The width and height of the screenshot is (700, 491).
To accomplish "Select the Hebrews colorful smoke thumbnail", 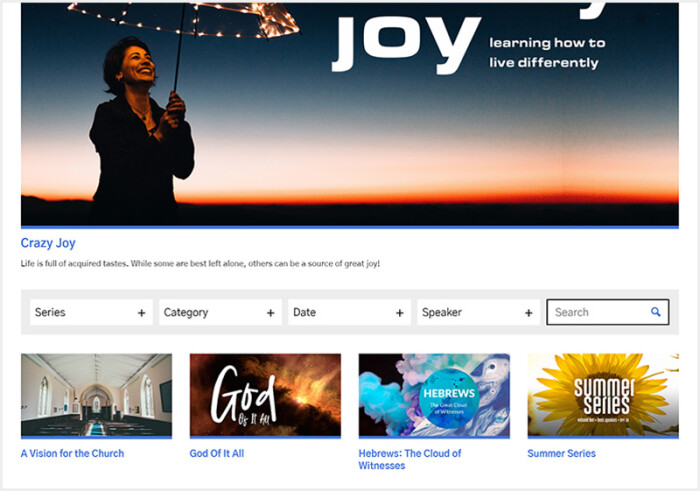I will [434, 395].
